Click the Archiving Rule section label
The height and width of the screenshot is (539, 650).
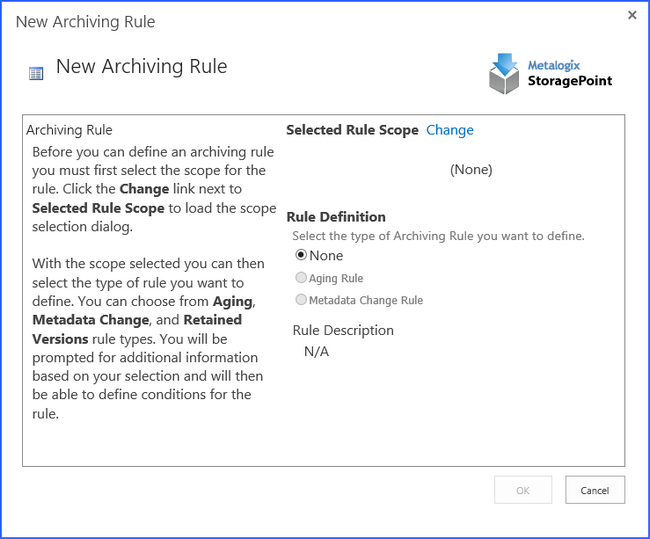(x=69, y=130)
